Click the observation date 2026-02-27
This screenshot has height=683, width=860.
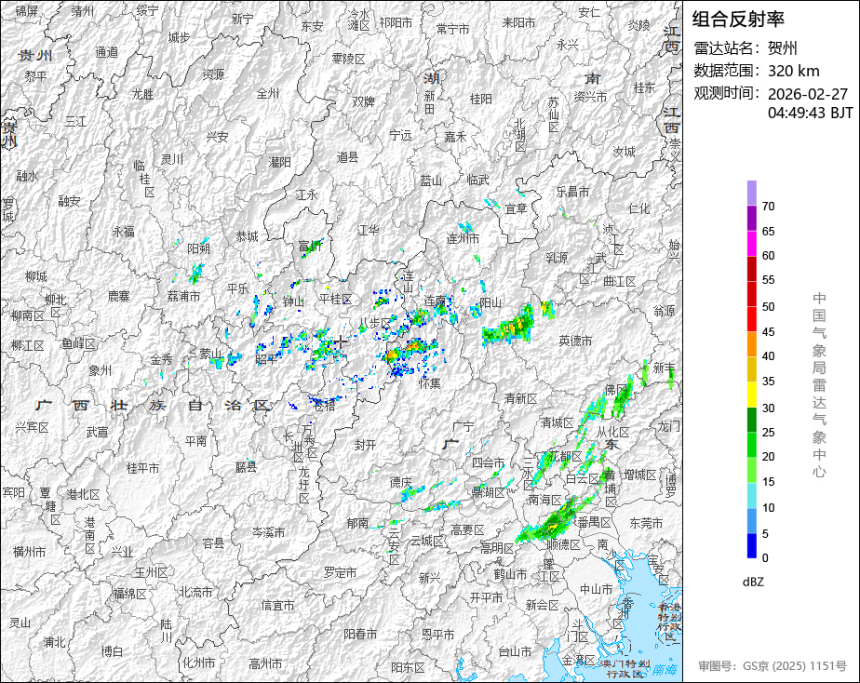click(807, 94)
